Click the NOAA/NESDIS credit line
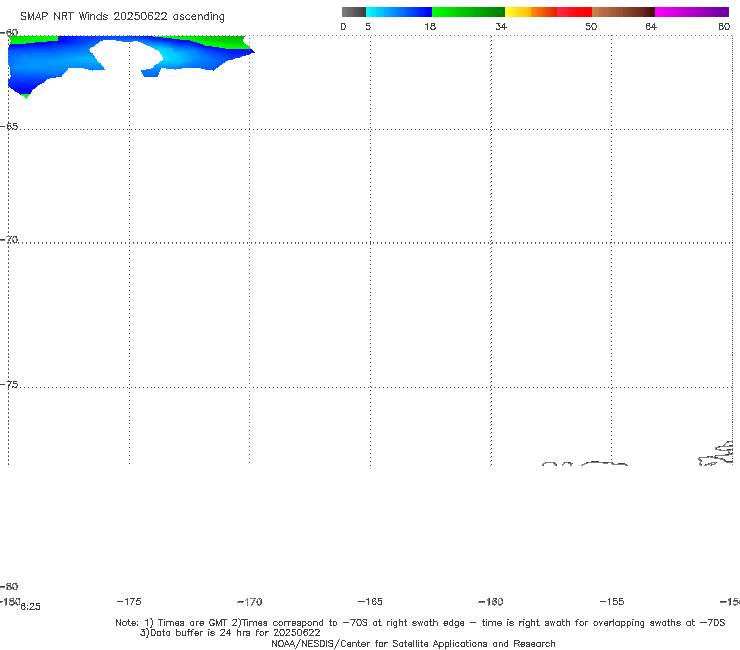This screenshot has width=740, height=650. point(413,643)
